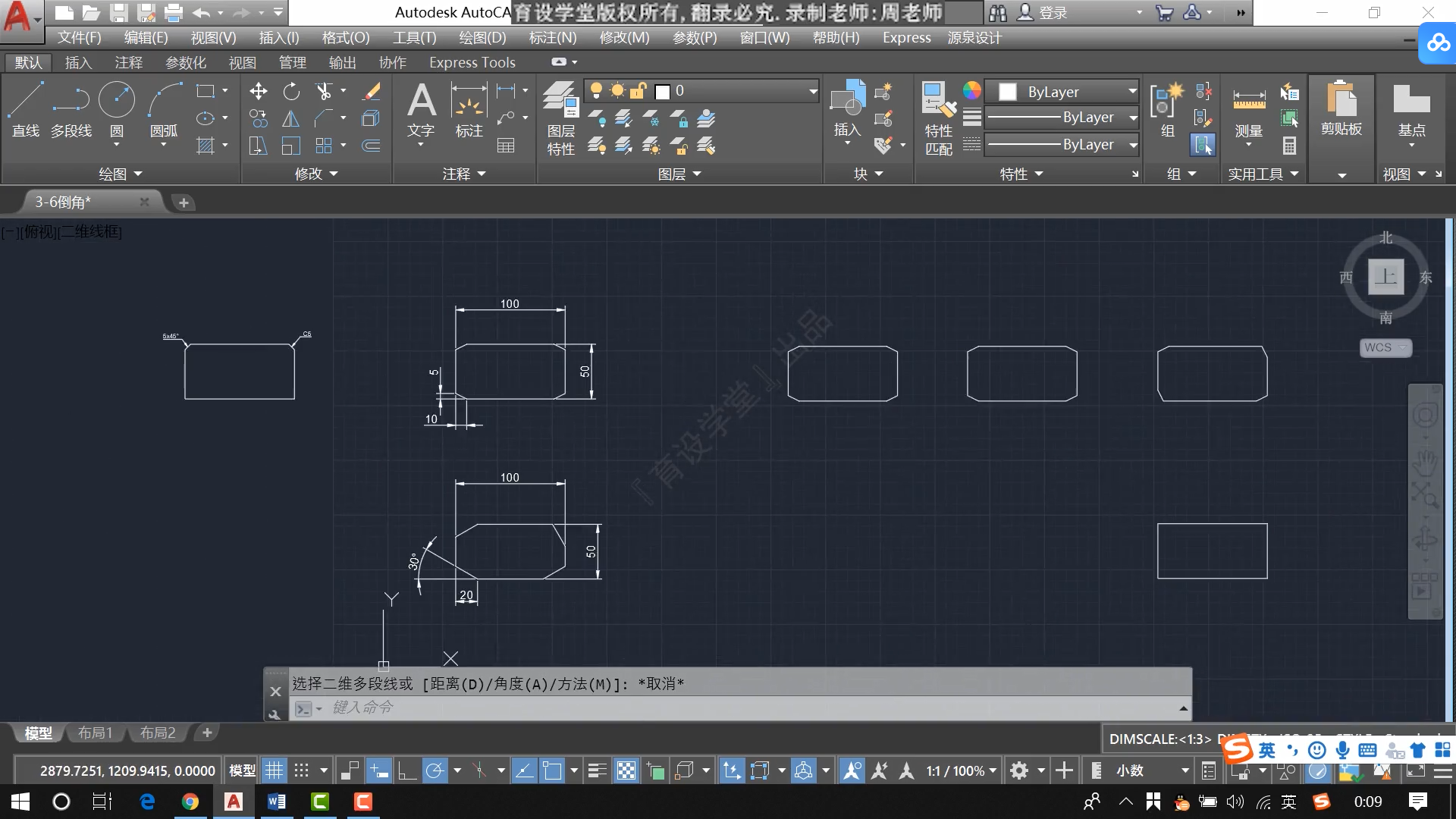Click the Save icon in quick access toolbar
Screen dimensions: 1456x819
coord(118,13)
